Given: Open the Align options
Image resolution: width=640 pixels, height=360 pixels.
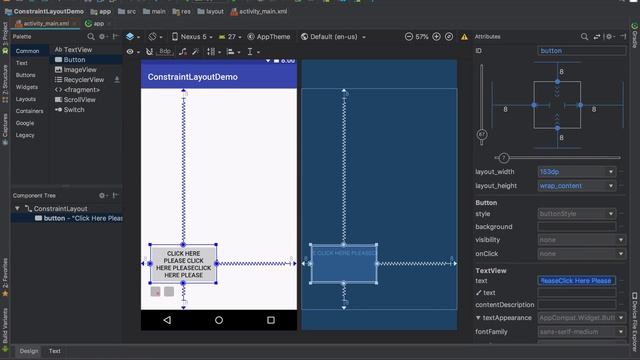Looking at the screenshot, I should point(233,51).
